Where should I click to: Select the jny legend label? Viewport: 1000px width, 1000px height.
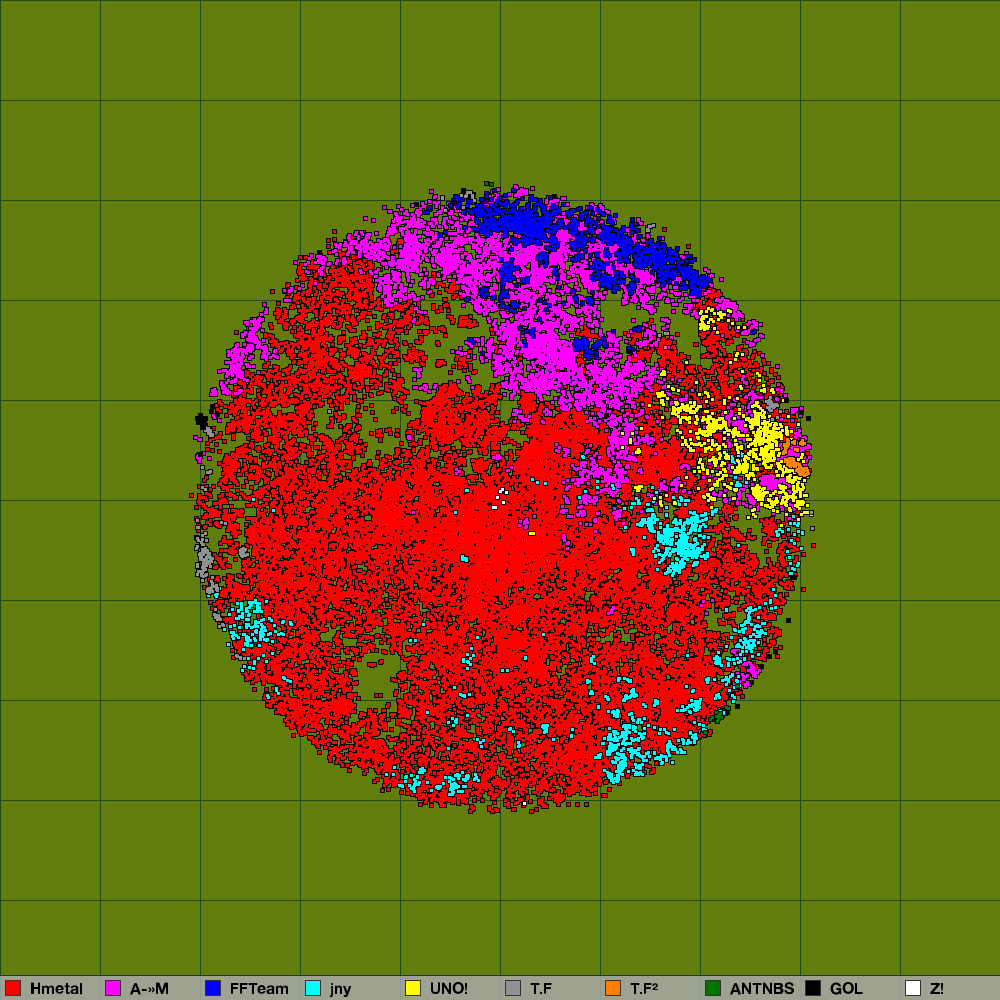(x=341, y=989)
